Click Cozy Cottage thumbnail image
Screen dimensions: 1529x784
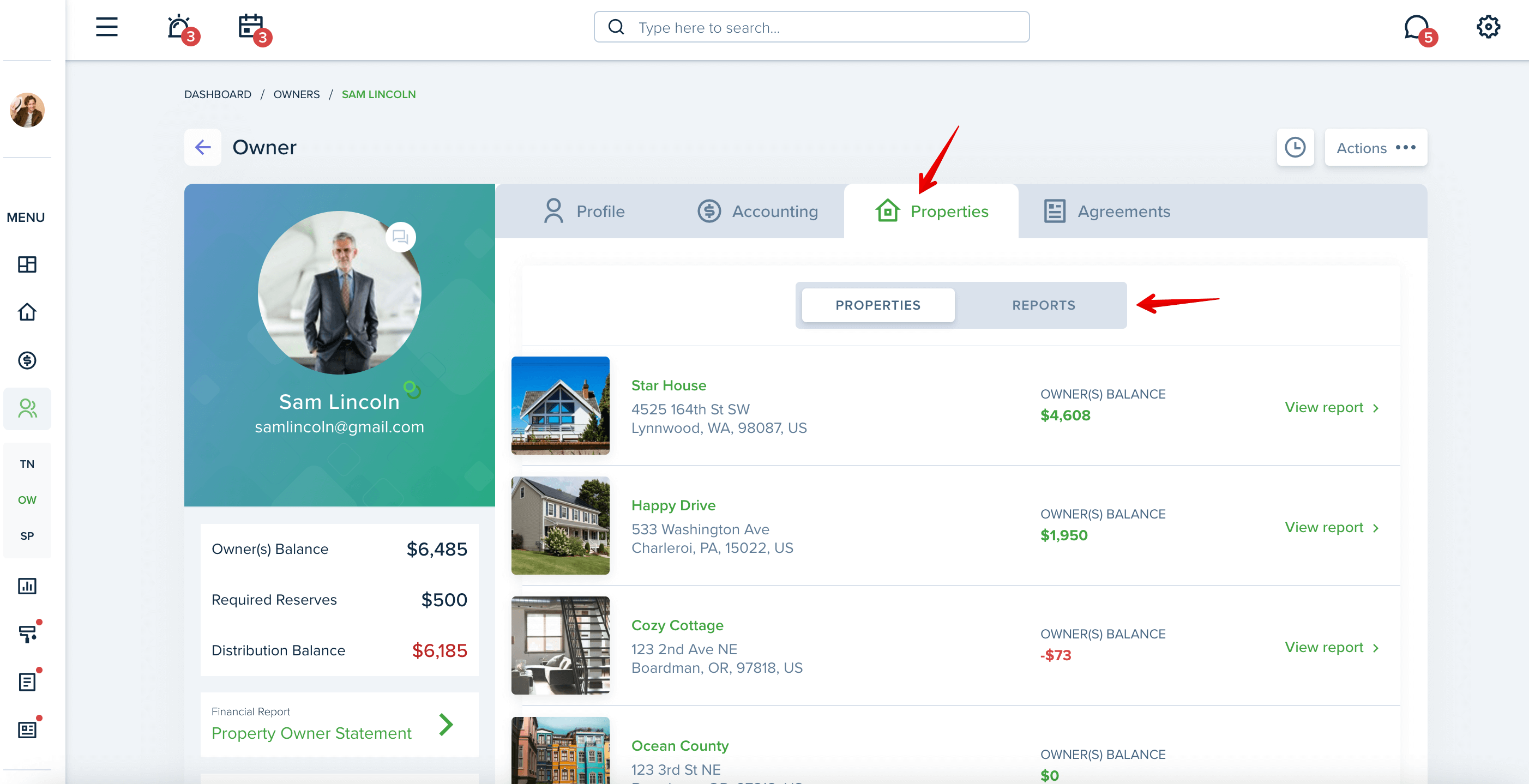tap(561, 645)
